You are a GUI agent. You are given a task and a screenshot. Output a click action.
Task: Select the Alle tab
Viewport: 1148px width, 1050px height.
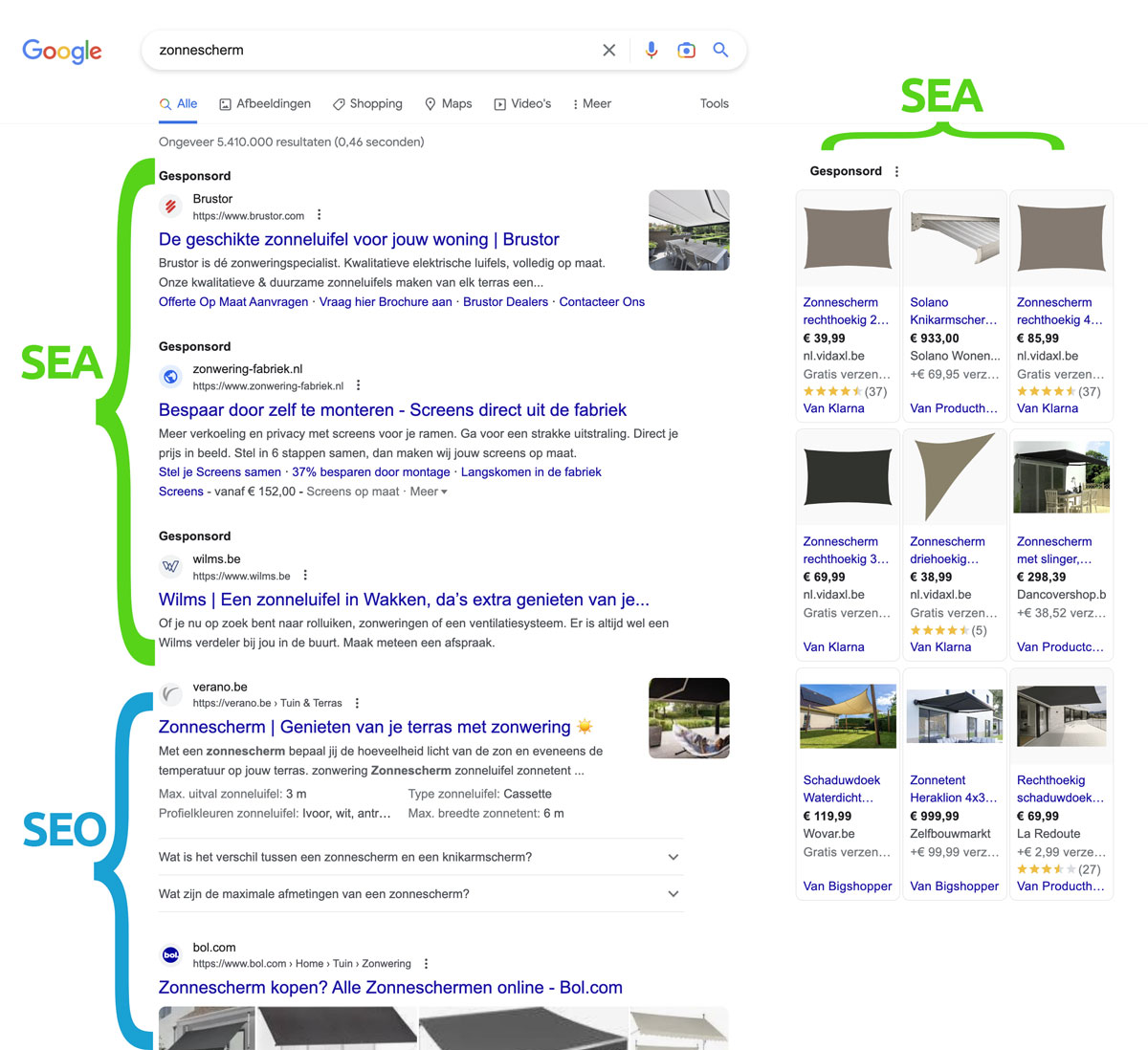[179, 103]
